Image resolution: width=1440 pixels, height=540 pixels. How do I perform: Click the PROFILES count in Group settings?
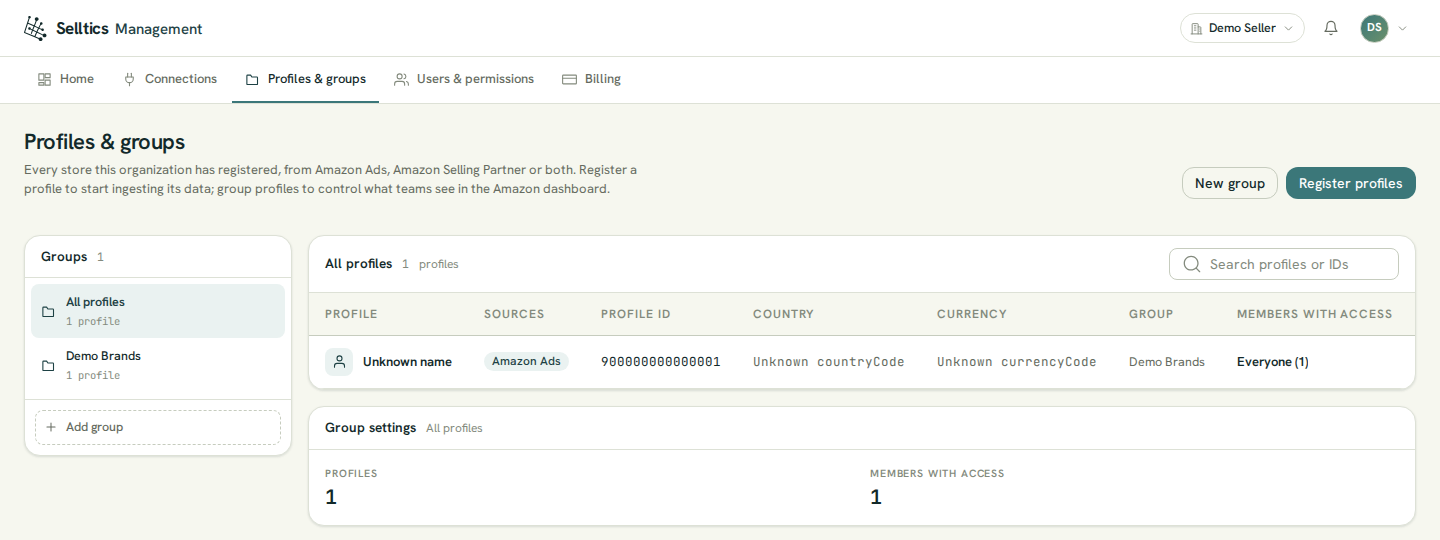coord(331,497)
